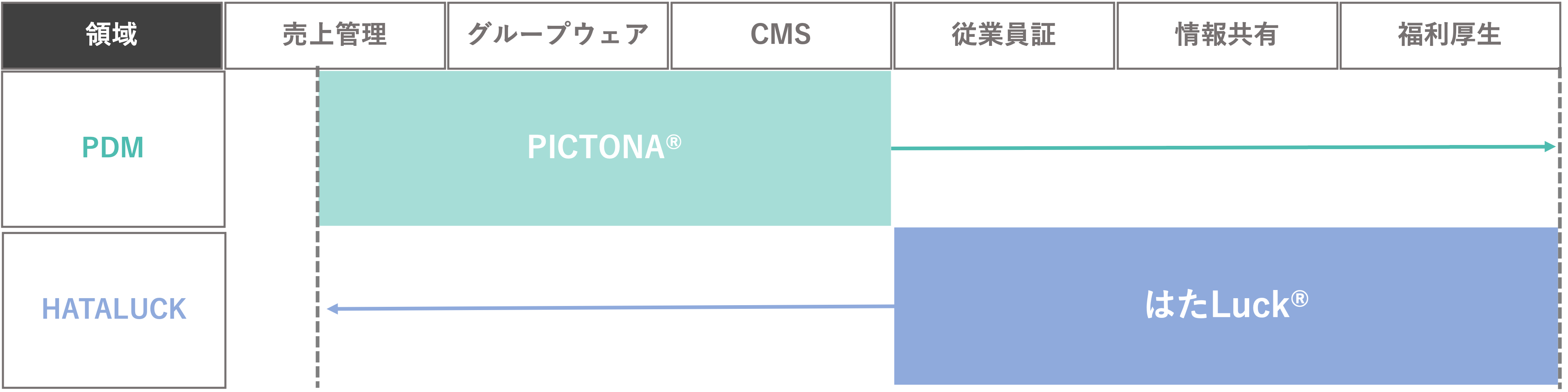
Task: Select the 売上管理 column header
Action: tap(335, 35)
